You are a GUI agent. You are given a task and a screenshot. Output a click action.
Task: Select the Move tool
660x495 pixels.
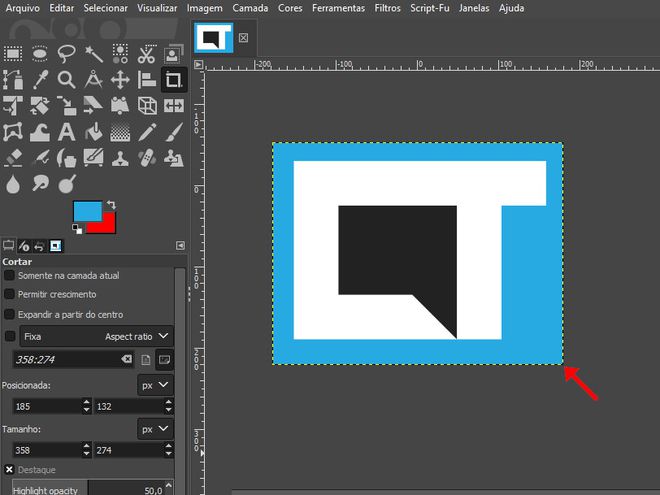[120, 80]
